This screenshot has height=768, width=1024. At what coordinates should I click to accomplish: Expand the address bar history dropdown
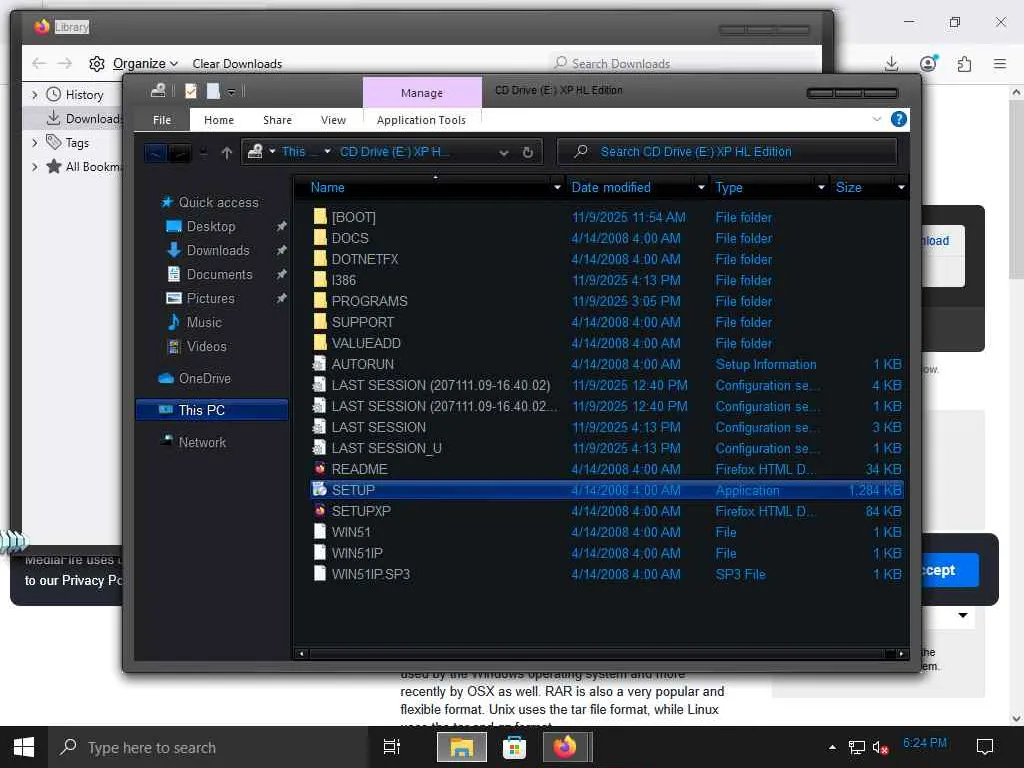504,152
